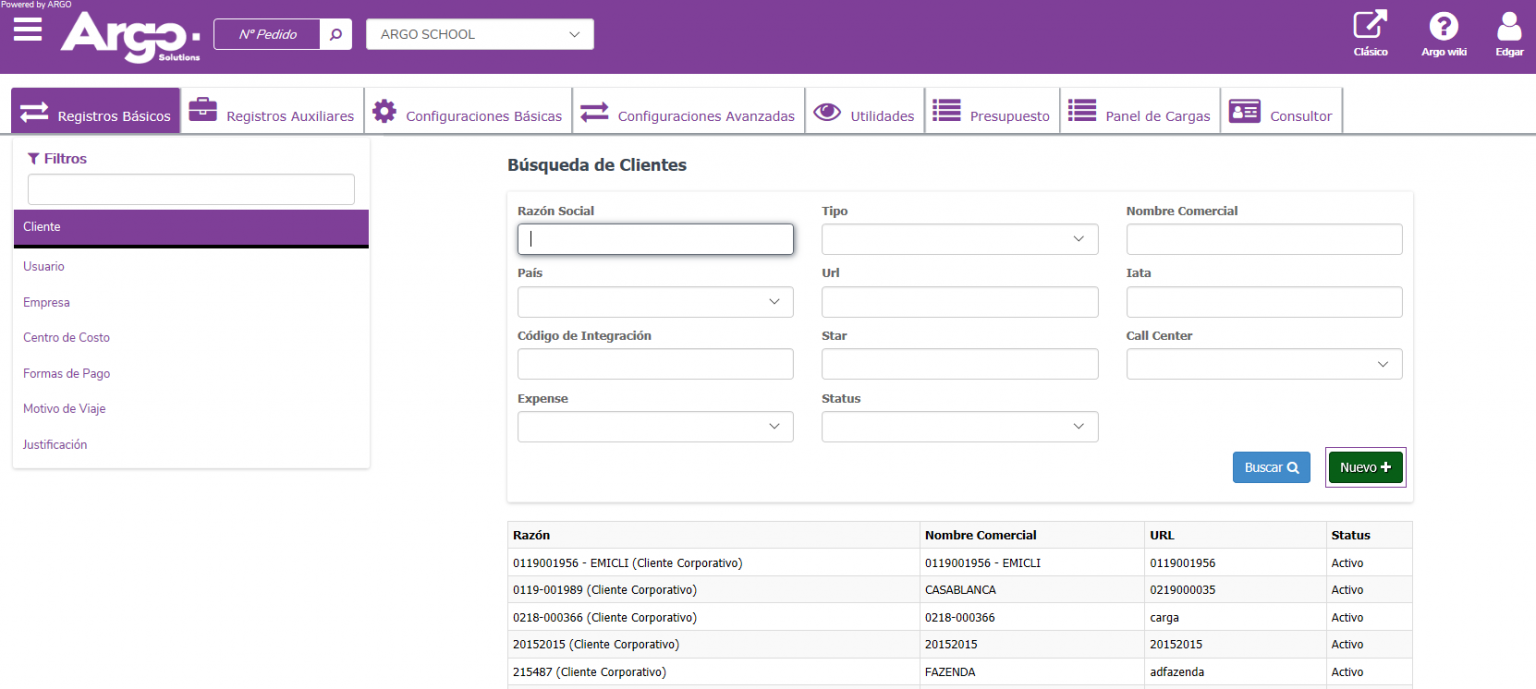Click the Buscar button
The image size is (1536, 689).
1271,467
